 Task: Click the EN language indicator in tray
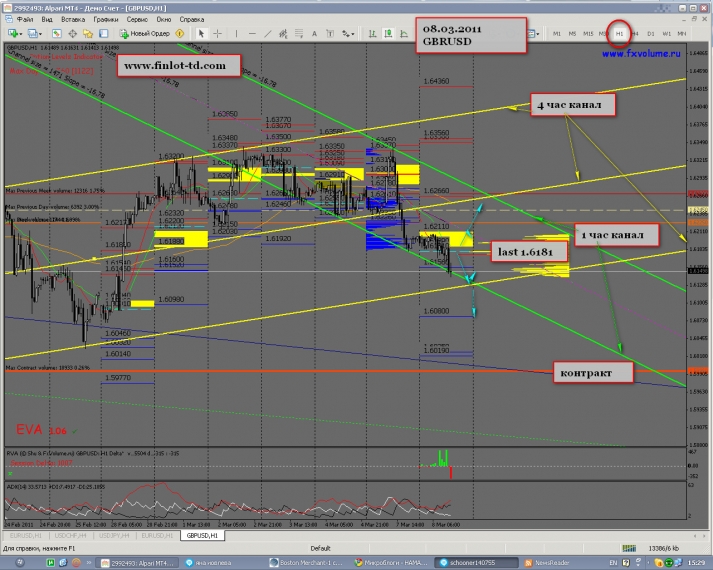pos(613,563)
